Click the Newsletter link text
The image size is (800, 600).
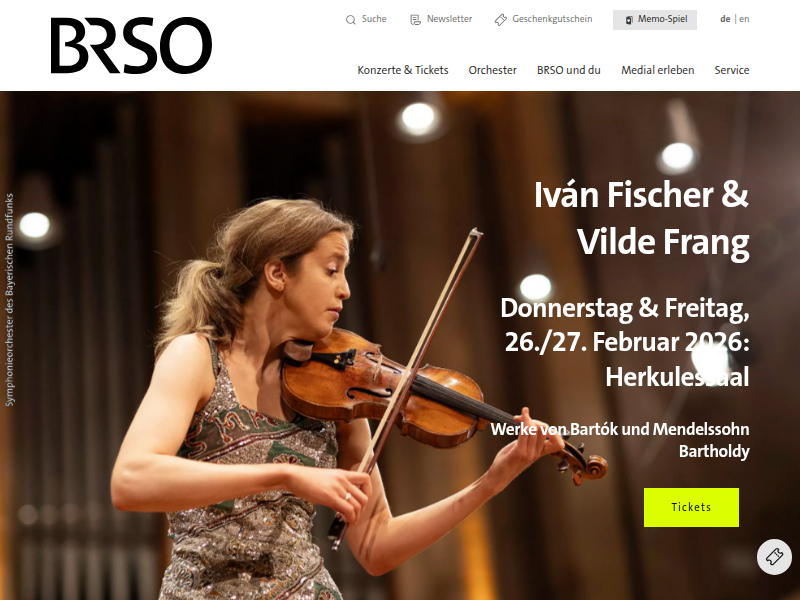[x=449, y=19]
